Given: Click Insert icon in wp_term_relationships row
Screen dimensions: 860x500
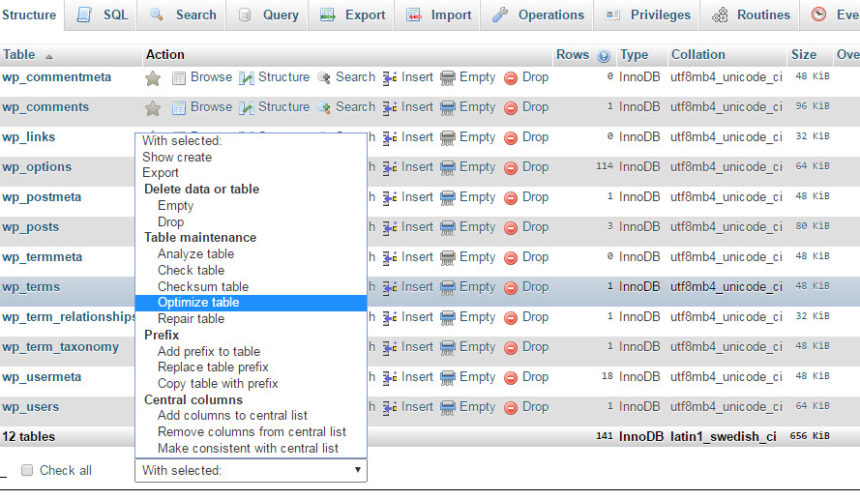Looking at the screenshot, I should click(390, 317).
